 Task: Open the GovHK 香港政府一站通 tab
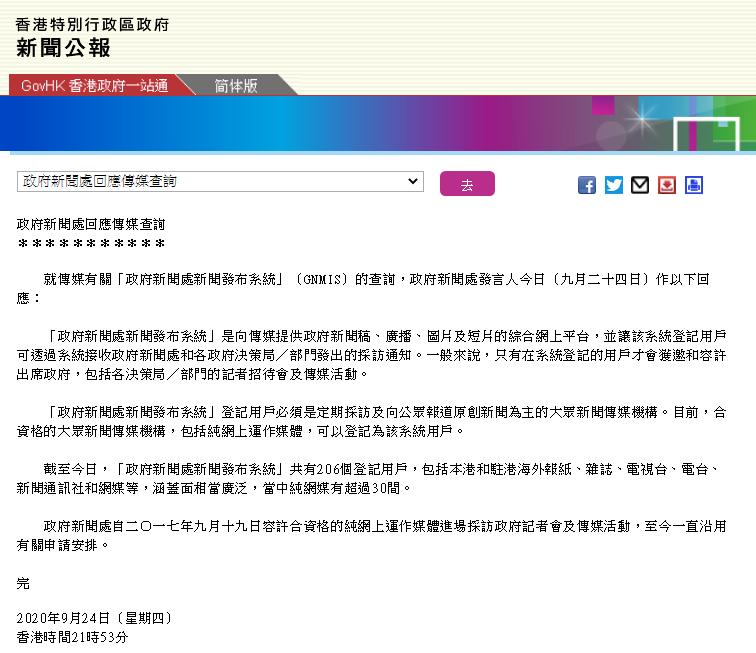tap(95, 85)
